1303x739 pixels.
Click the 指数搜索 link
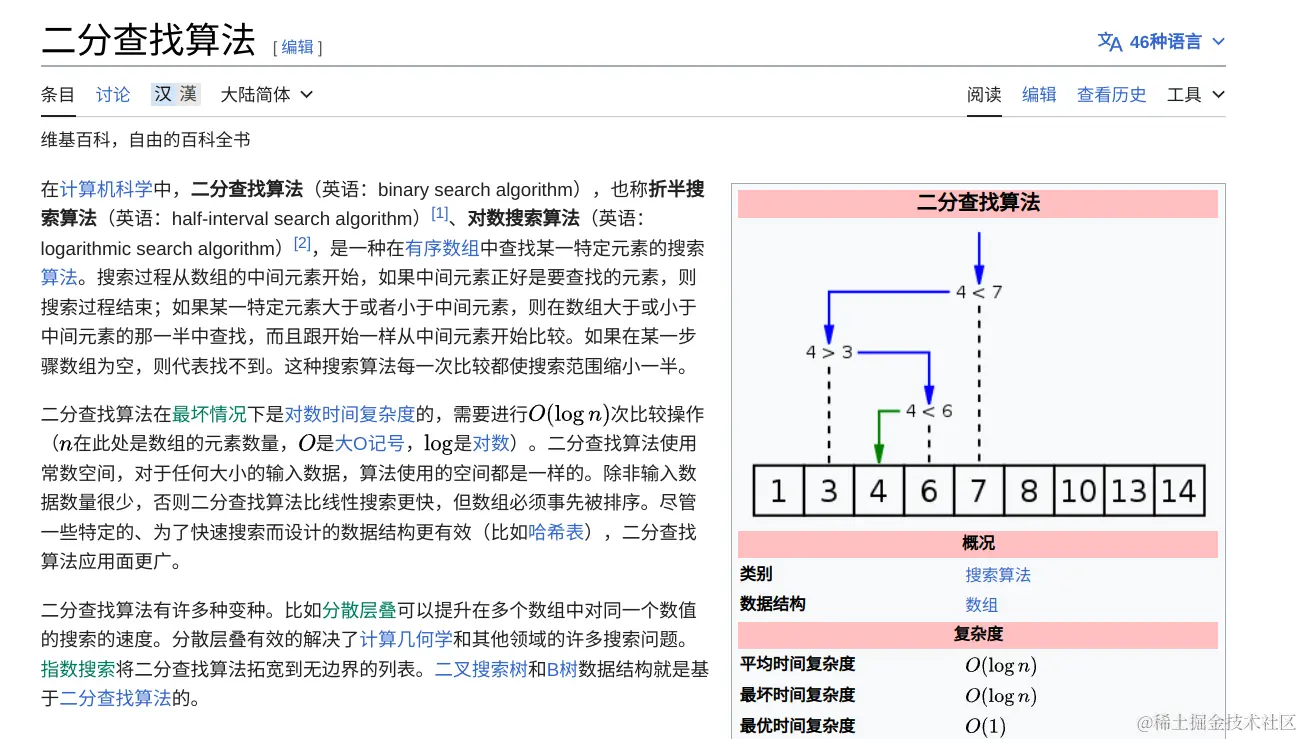[x=78, y=669]
